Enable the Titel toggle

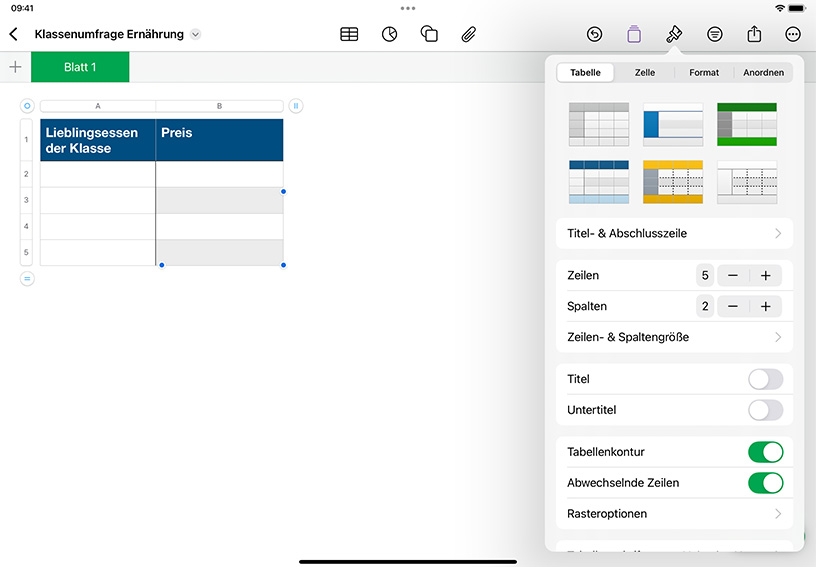pyautogui.click(x=765, y=379)
